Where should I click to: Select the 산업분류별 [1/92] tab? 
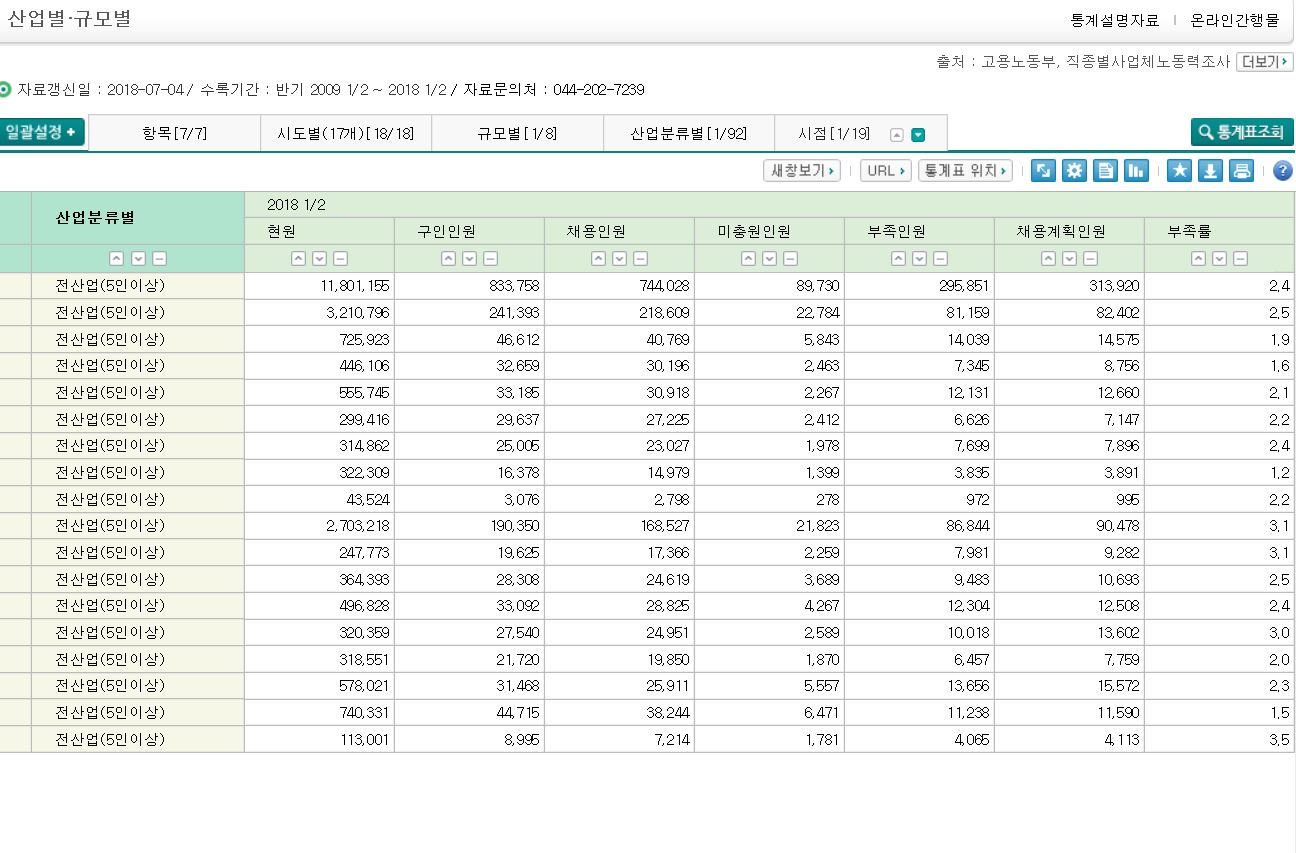[x=688, y=134]
